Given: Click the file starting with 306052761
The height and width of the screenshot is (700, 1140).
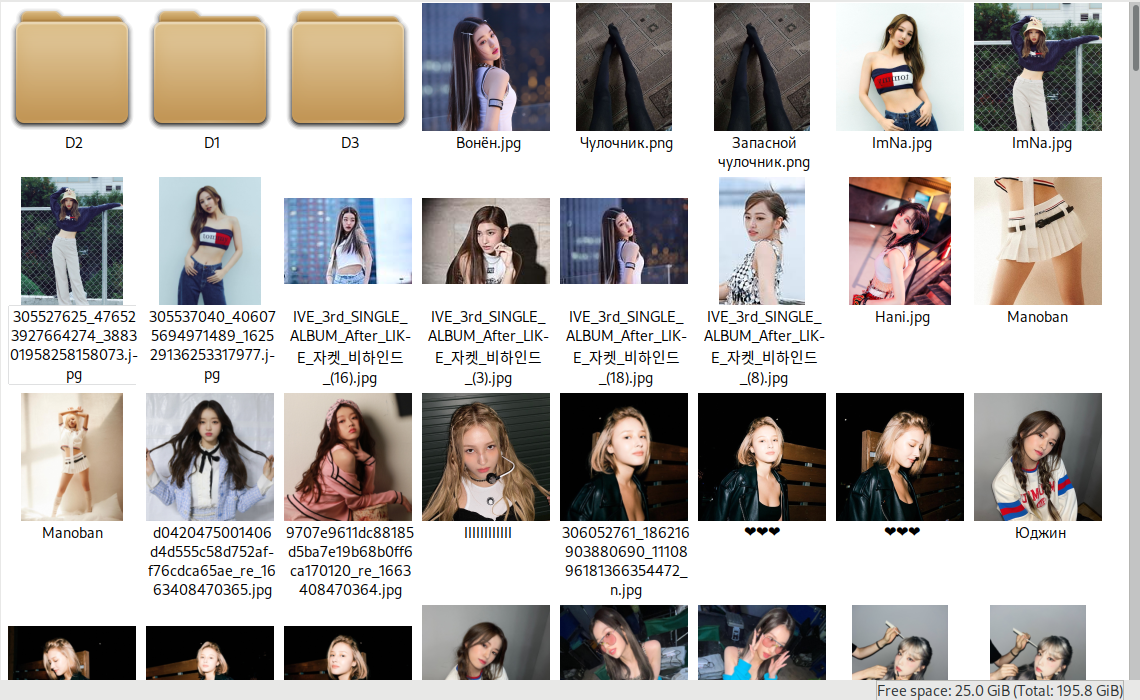Looking at the screenshot, I should [624, 457].
